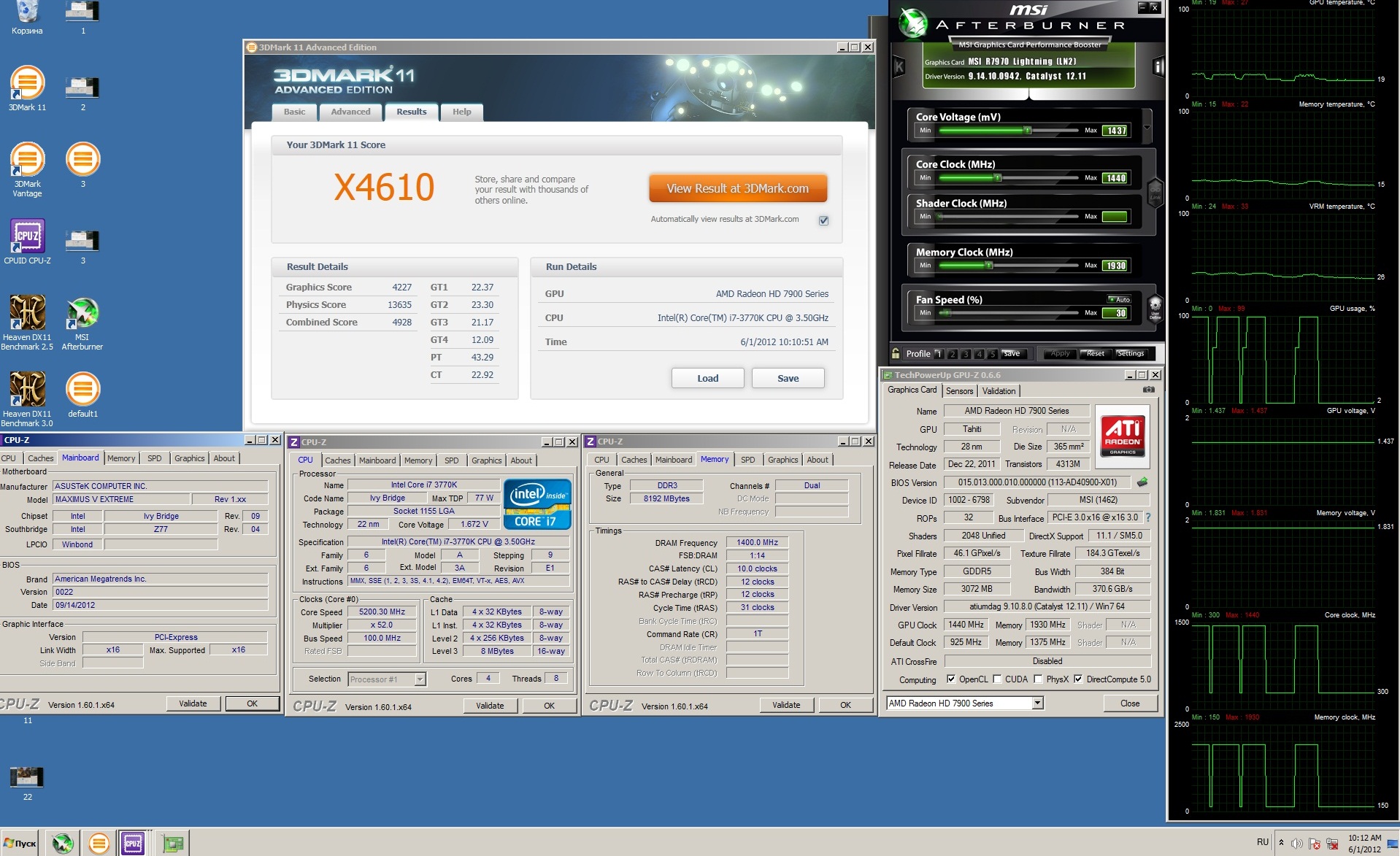The width and height of the screenshot is (1400, 856).
Task: Open the GPU selection dropdown in GPU-Z
Action: (1037, 703)
